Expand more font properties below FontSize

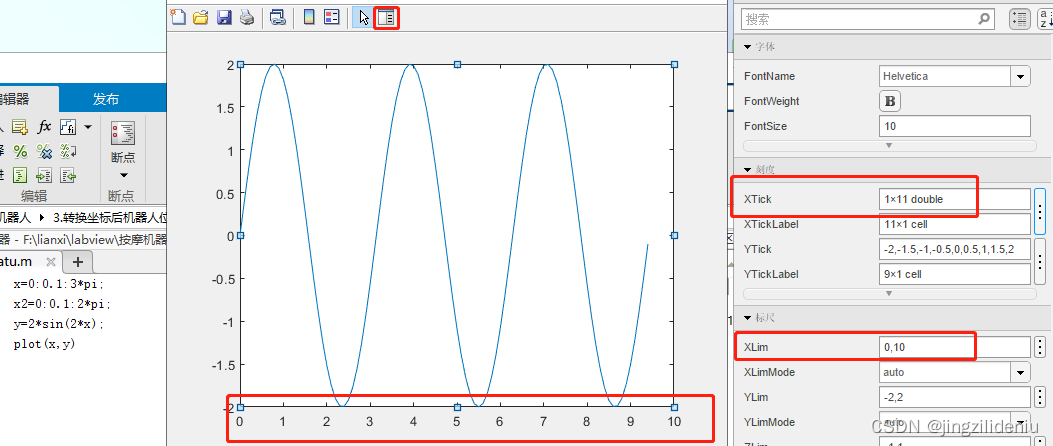point(889,146)
